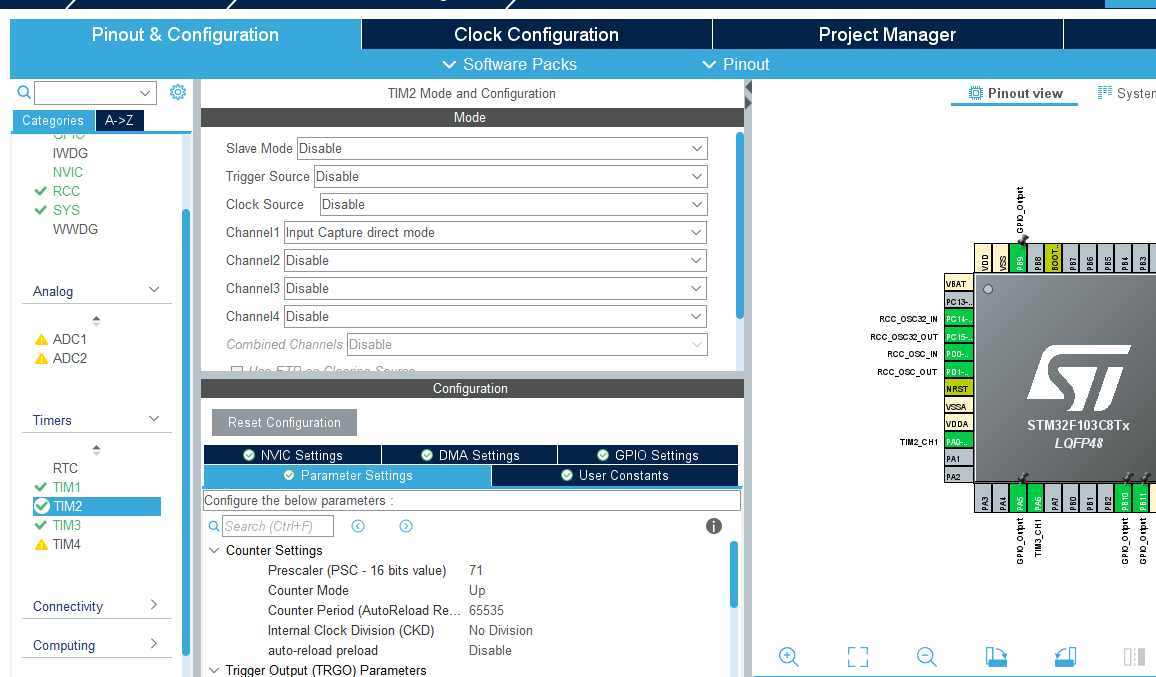Click the PB9 GPIO output pin

[x=1020, y=258]
